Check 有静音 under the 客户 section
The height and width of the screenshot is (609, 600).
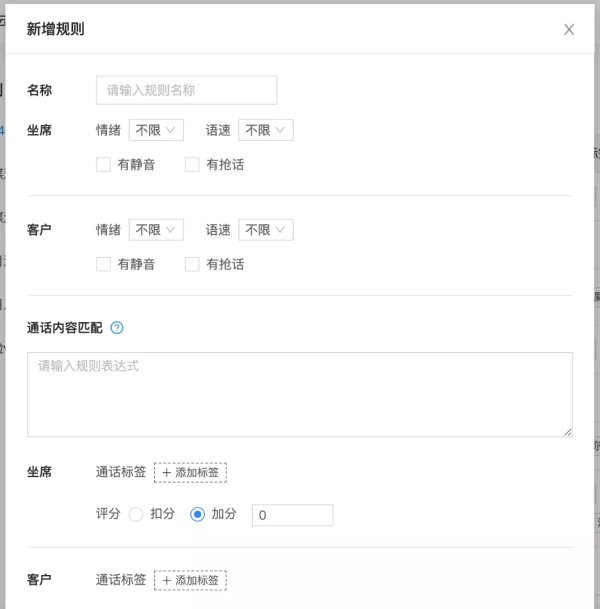(103, 265)
